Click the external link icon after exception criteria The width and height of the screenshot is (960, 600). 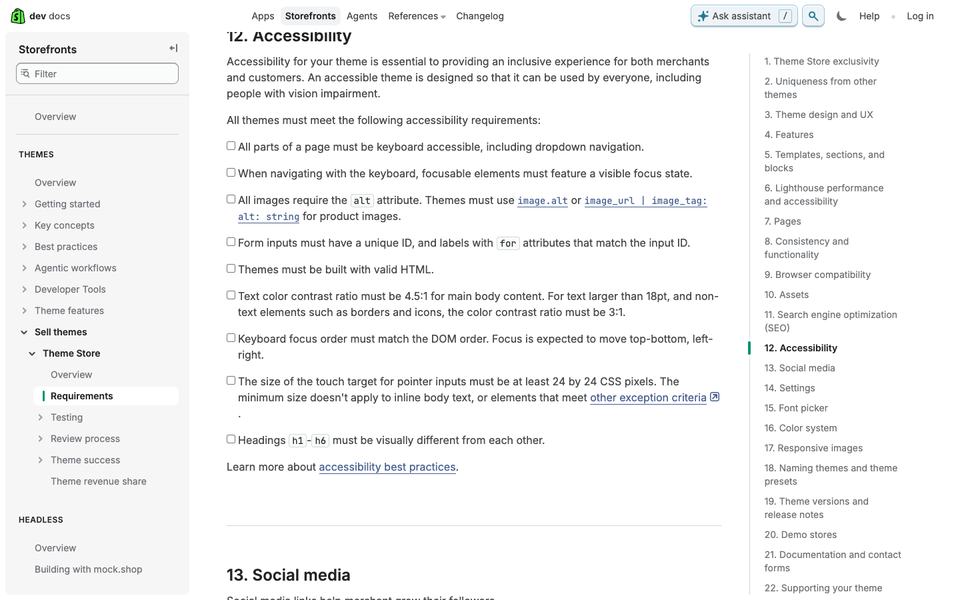714,397
